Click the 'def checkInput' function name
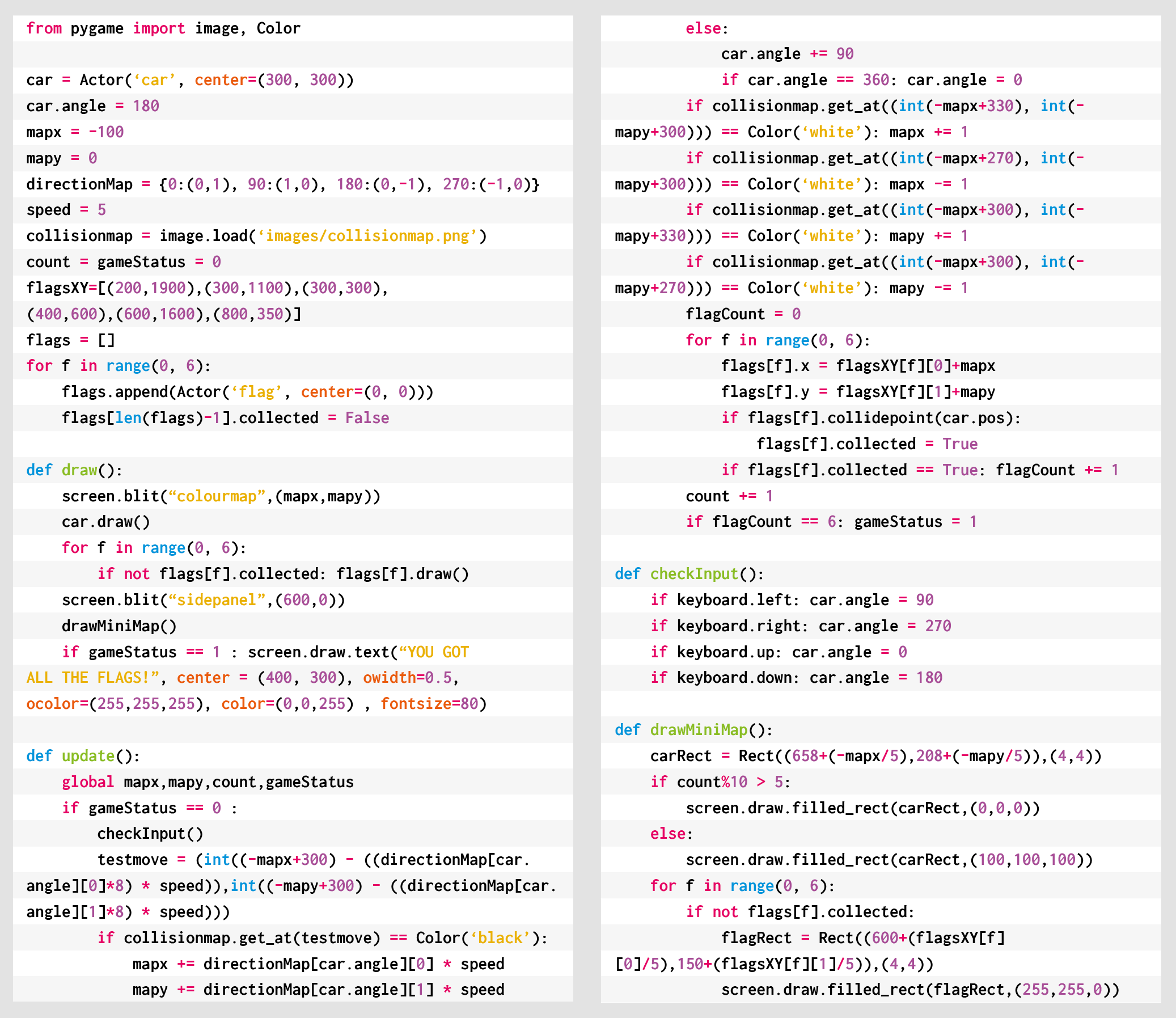The width and height of the screenshot is (1176, 1018). (x=693, y=574)
